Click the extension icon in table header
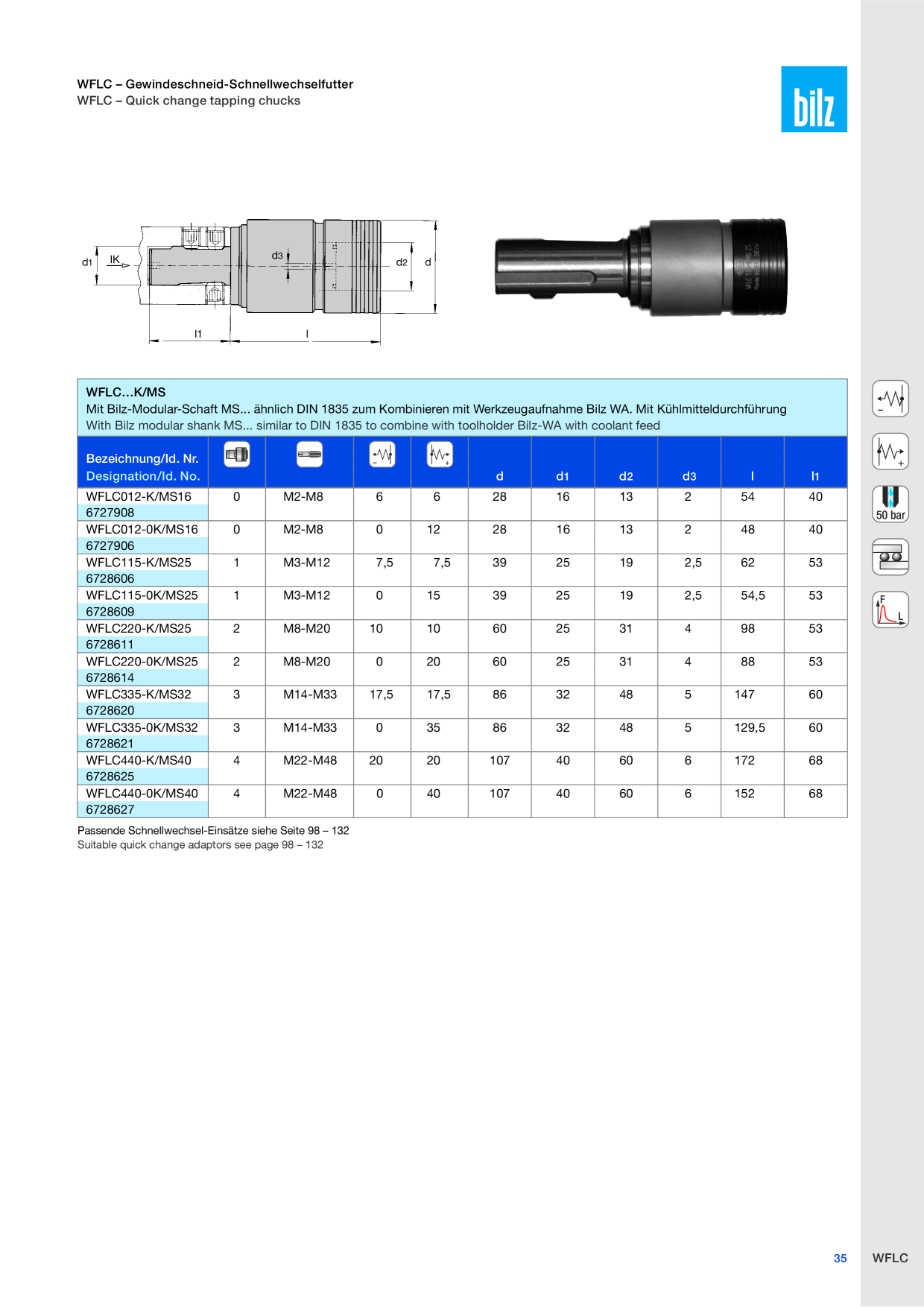Image resolution: width=924 pixels, height=1307 pixels. [440, 454]
